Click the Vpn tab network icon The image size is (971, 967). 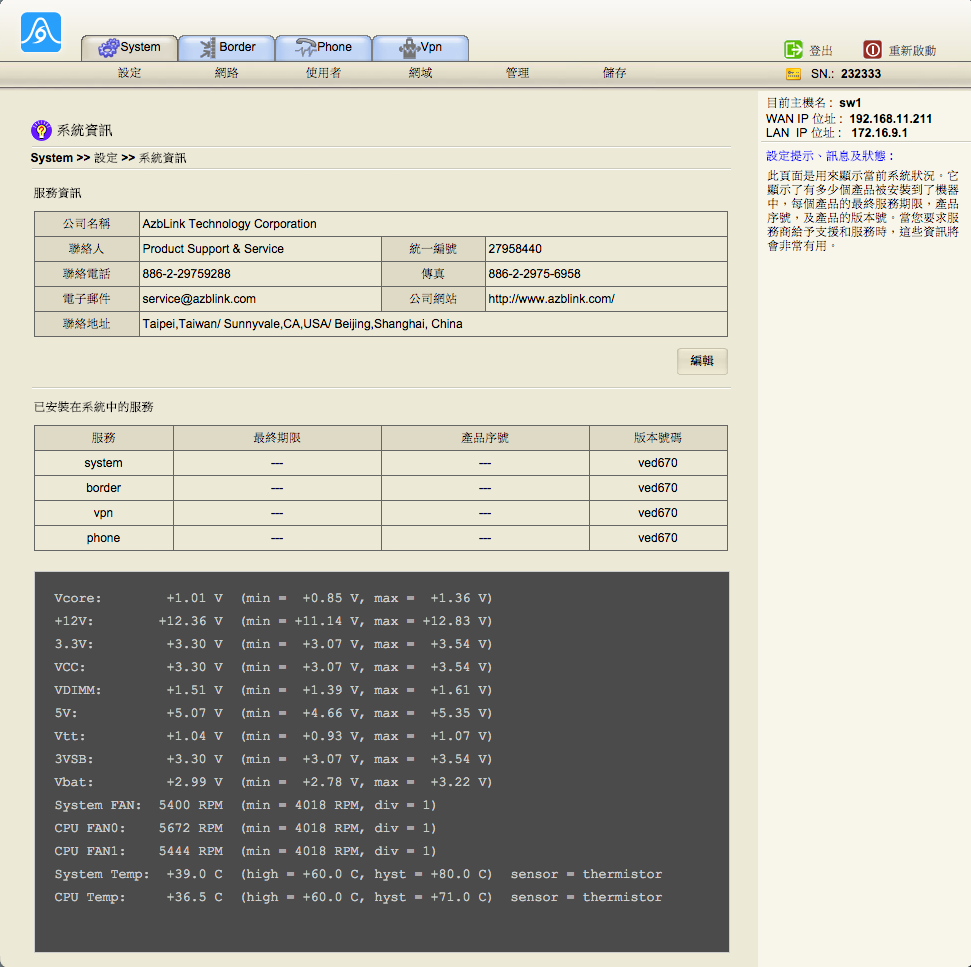pyautogui.click(x=408, y=48)
